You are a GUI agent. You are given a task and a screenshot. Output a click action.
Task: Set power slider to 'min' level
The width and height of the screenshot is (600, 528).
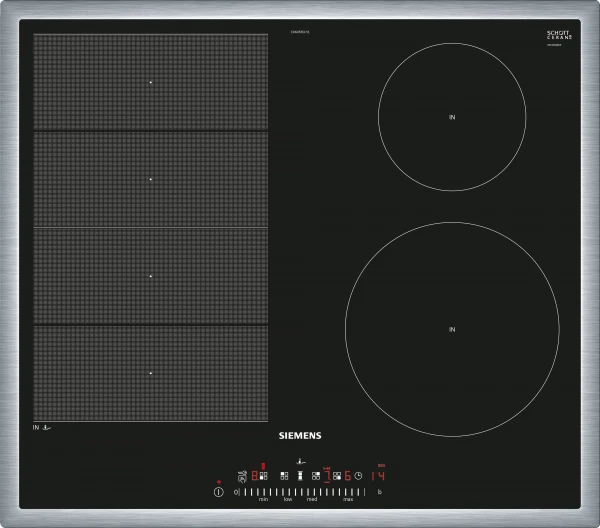click(x=263, y=492)
